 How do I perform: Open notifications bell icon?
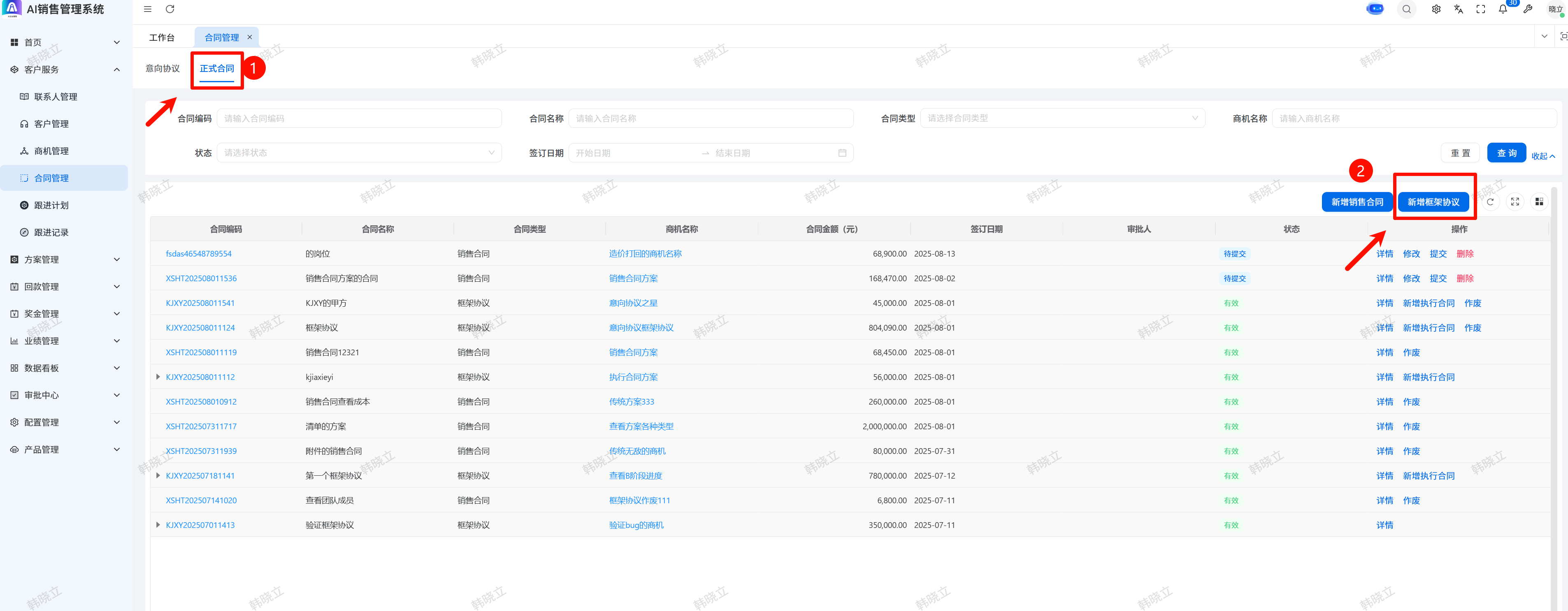1503,9
